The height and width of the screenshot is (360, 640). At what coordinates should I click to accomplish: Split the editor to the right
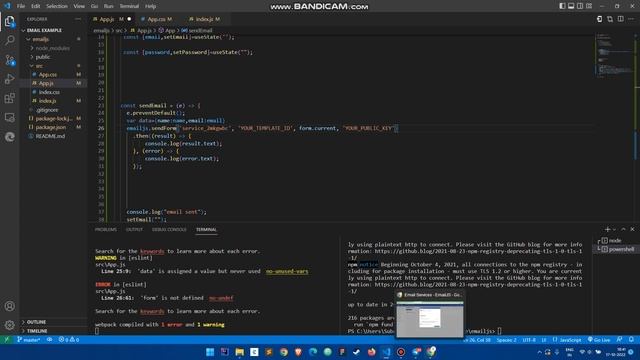[x=620, y=19]
